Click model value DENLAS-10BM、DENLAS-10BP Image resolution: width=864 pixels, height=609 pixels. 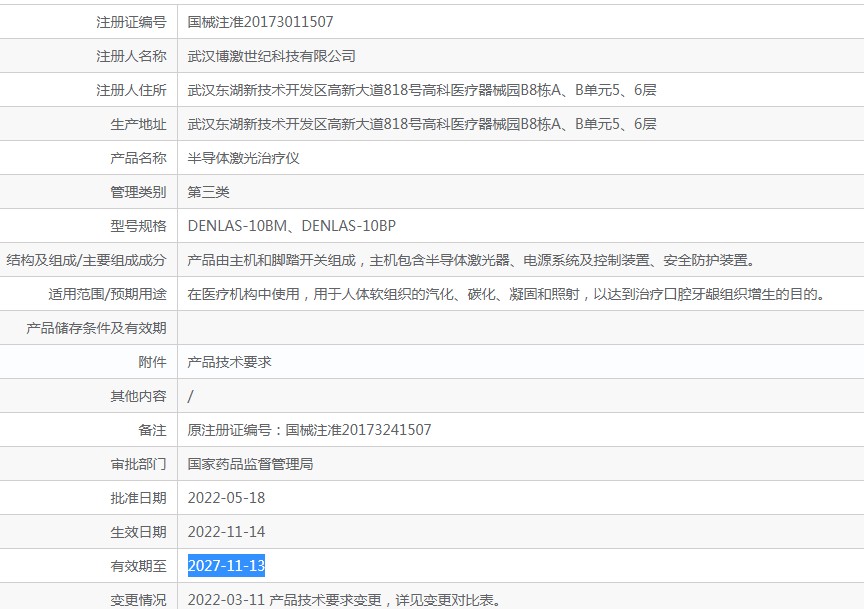tap(291, 226)
